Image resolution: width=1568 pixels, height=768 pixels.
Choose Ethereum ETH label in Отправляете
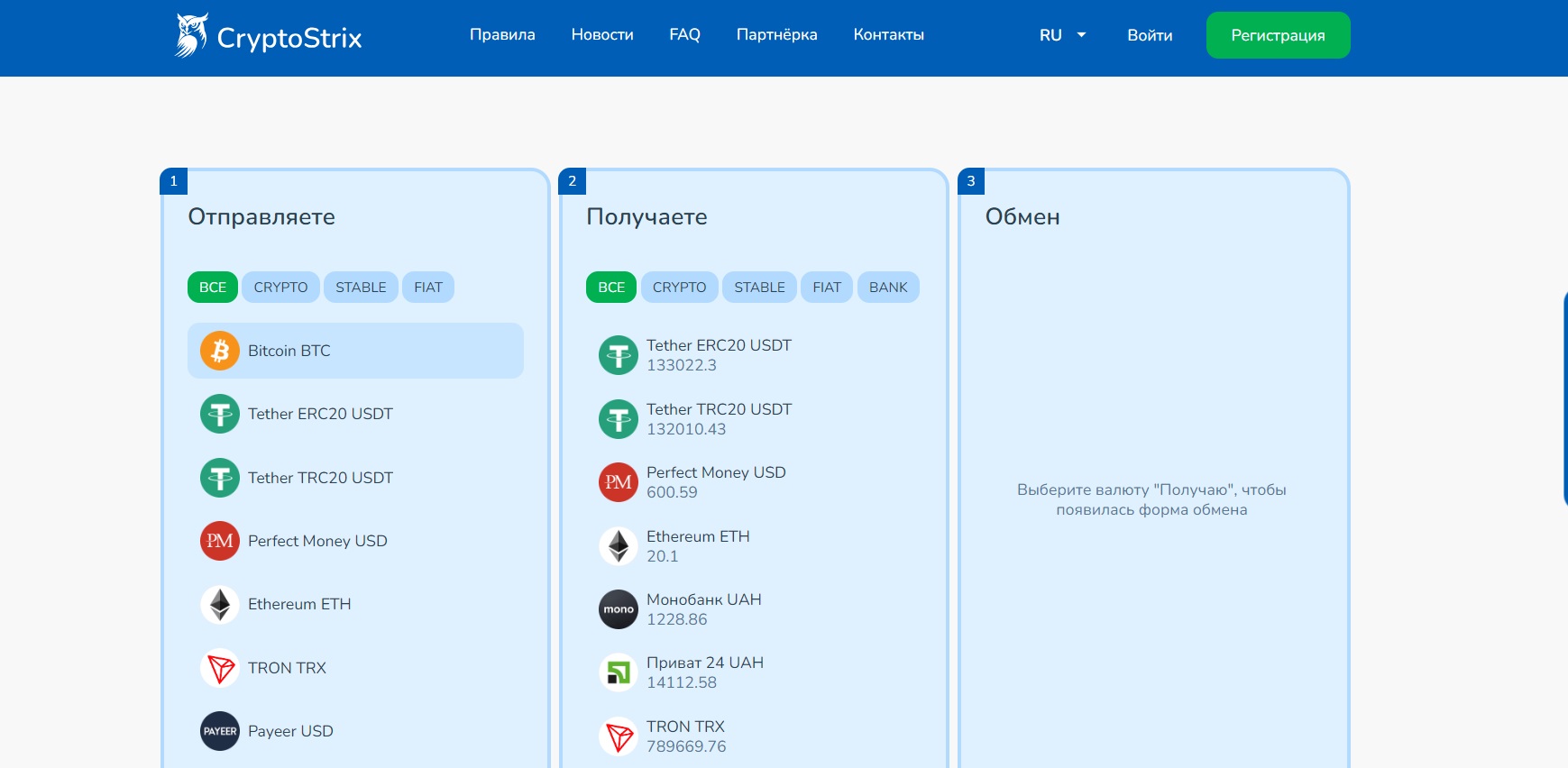pyautogui.click(x=299, y=604)
